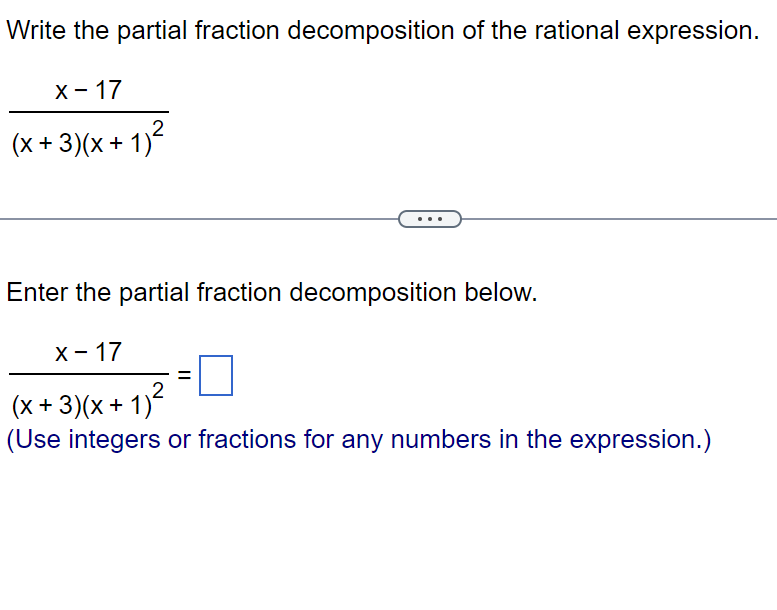Screen dimensions: 777x610
Task: Click the divider line left of ellipsis
Action: [x=200, y=218]
